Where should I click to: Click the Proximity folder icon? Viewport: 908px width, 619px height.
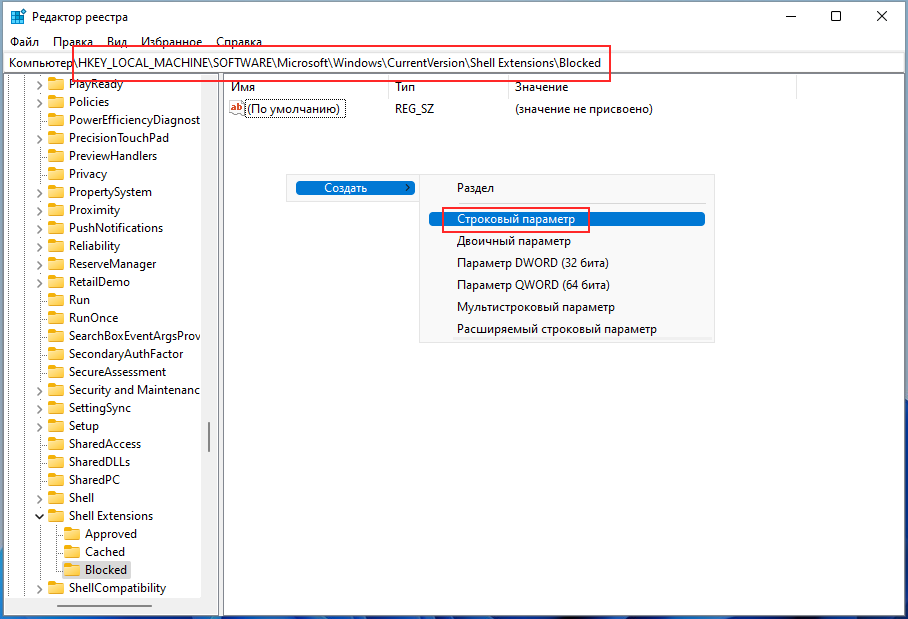click(x=56, y=210)
